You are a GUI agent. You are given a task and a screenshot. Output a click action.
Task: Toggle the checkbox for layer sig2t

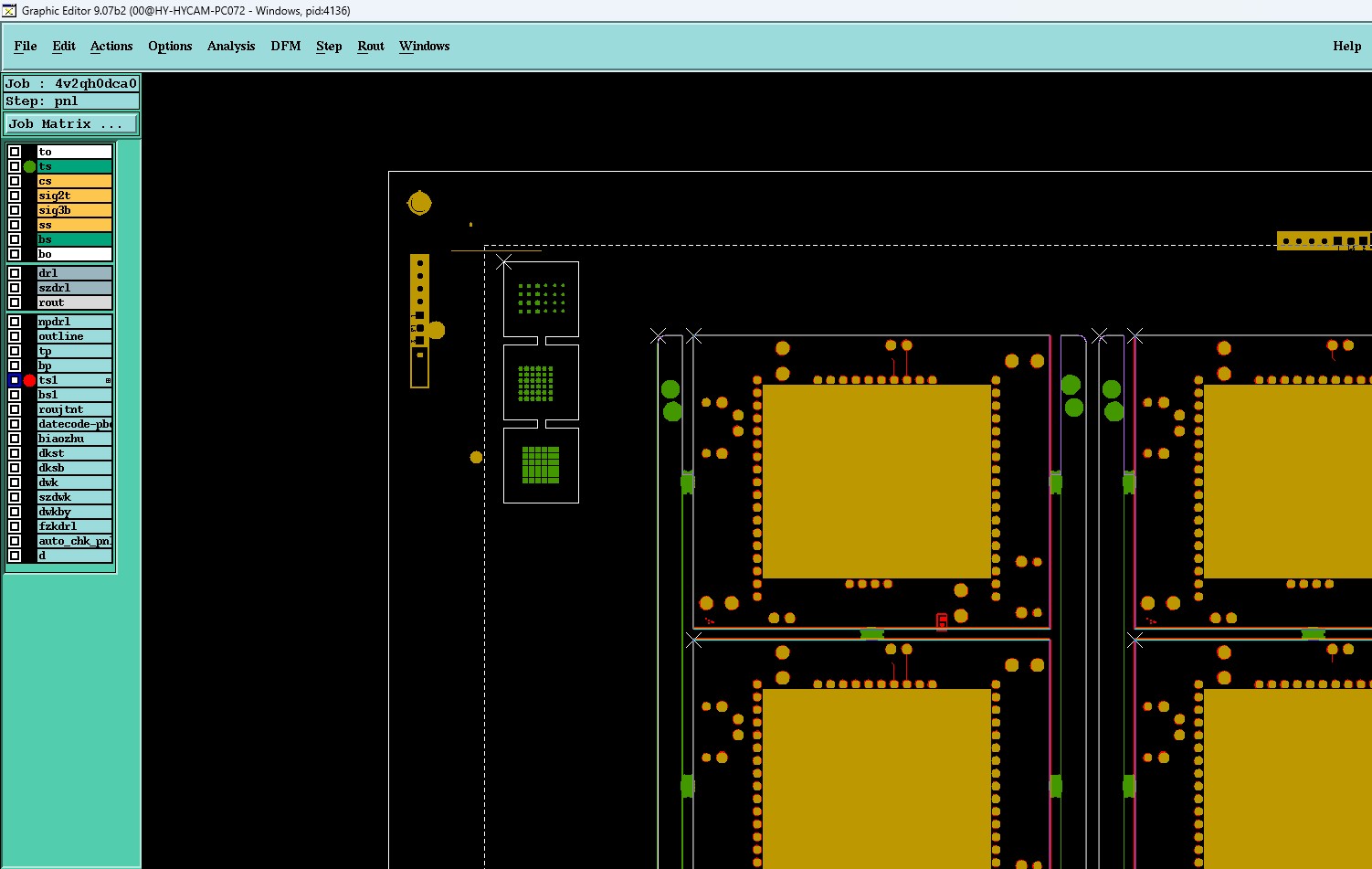[x=15, y=196]
